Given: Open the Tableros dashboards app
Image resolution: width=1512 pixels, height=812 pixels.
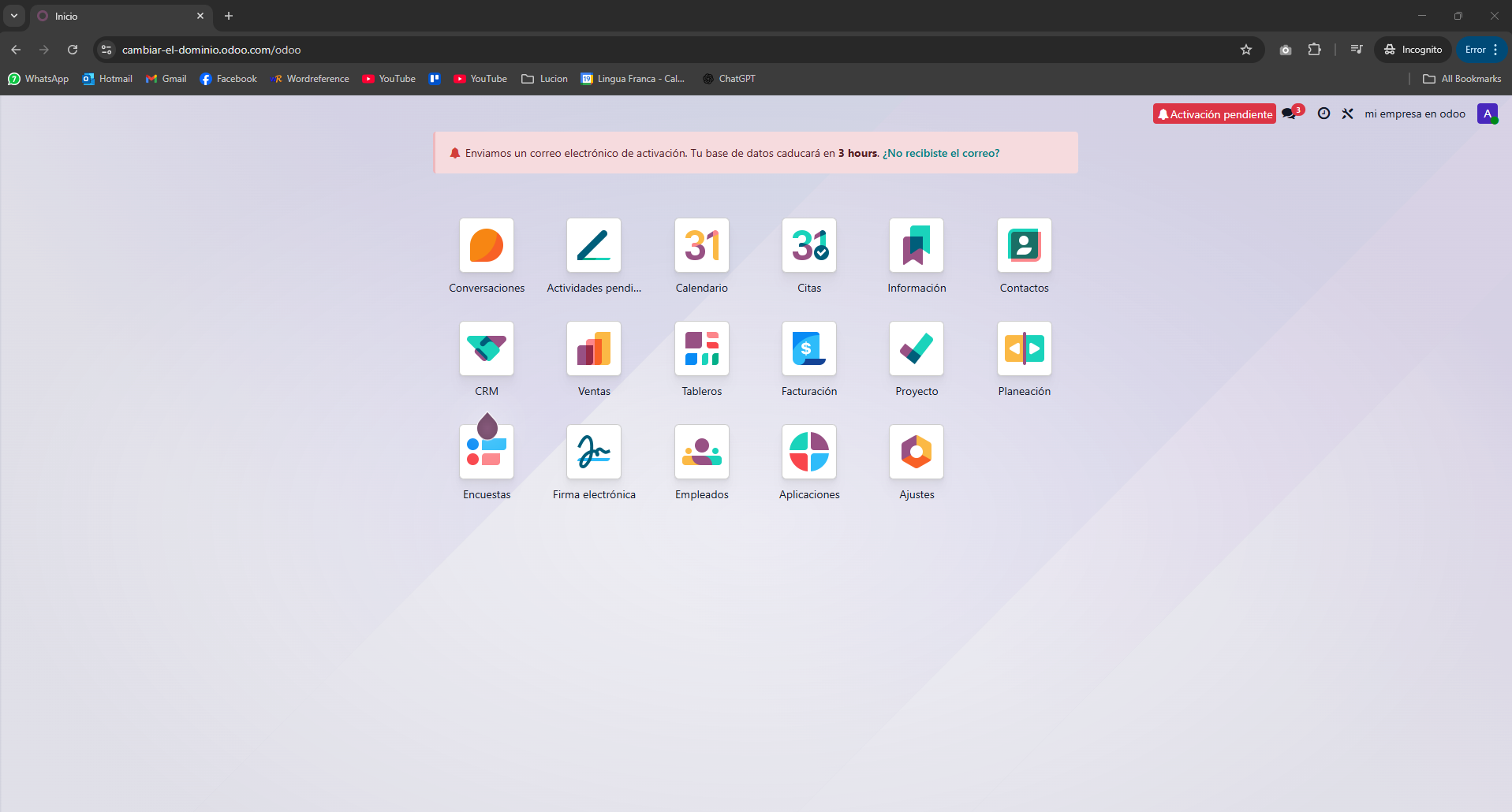Looking at the screenshot, I should 702,349.
